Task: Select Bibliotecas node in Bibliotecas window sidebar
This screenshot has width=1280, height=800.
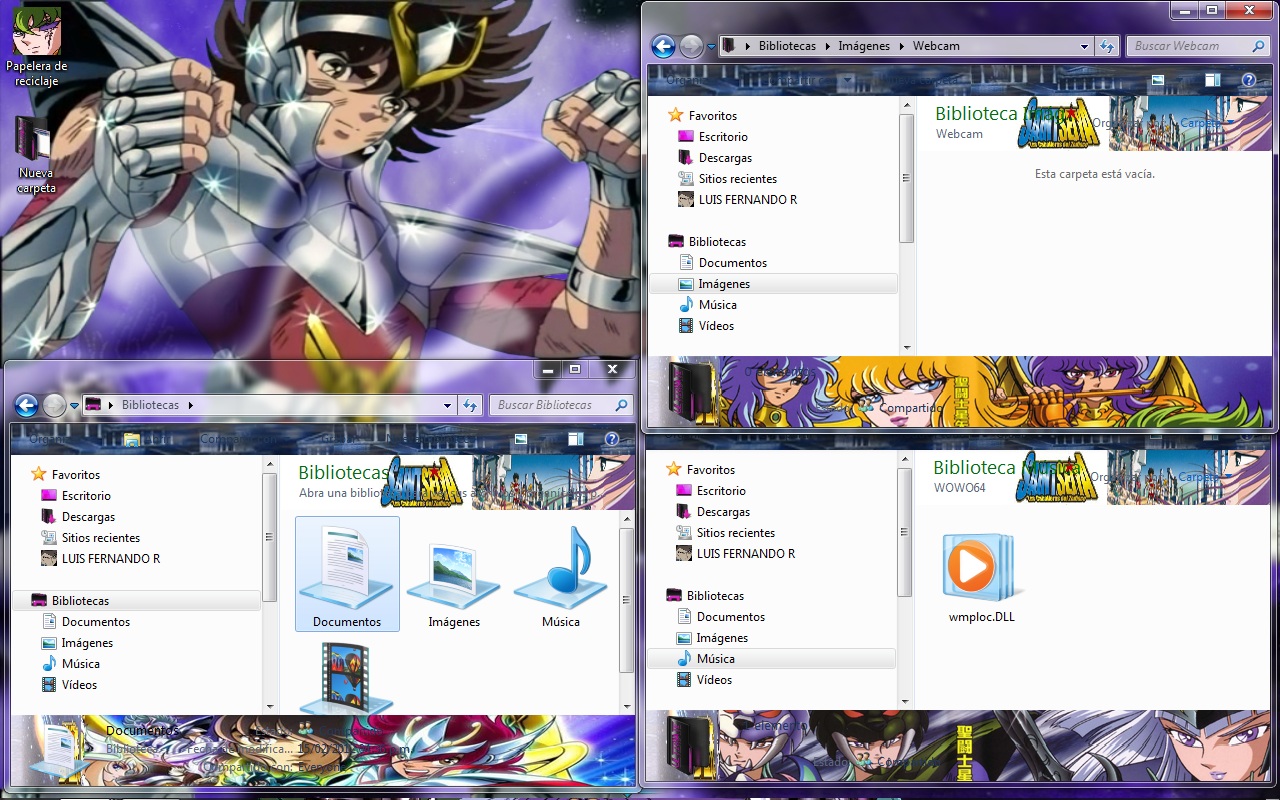Action: pos(137,601)
